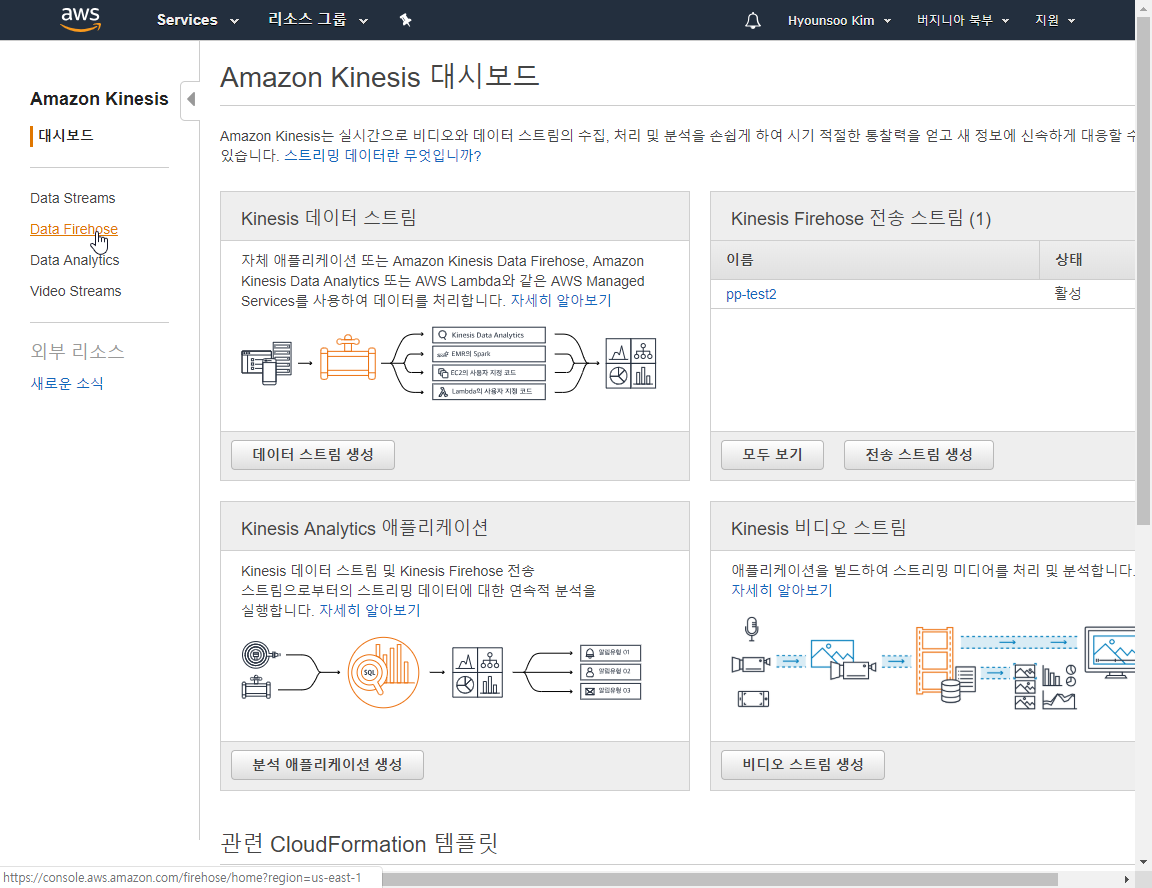Click the 모두 보기 button
The width and height of the screenshot is (1152, 888).
point(772,455)
